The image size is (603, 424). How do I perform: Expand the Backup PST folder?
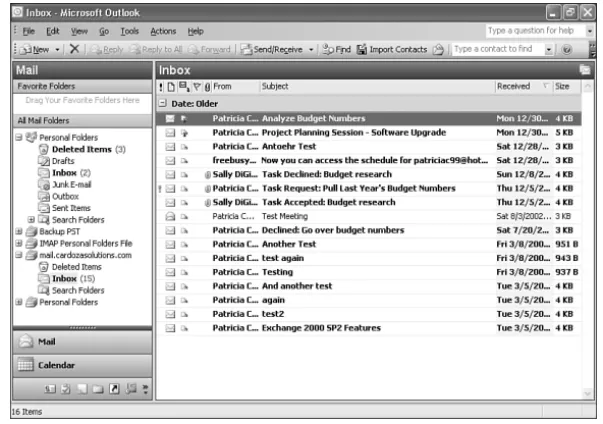point(18,231)
